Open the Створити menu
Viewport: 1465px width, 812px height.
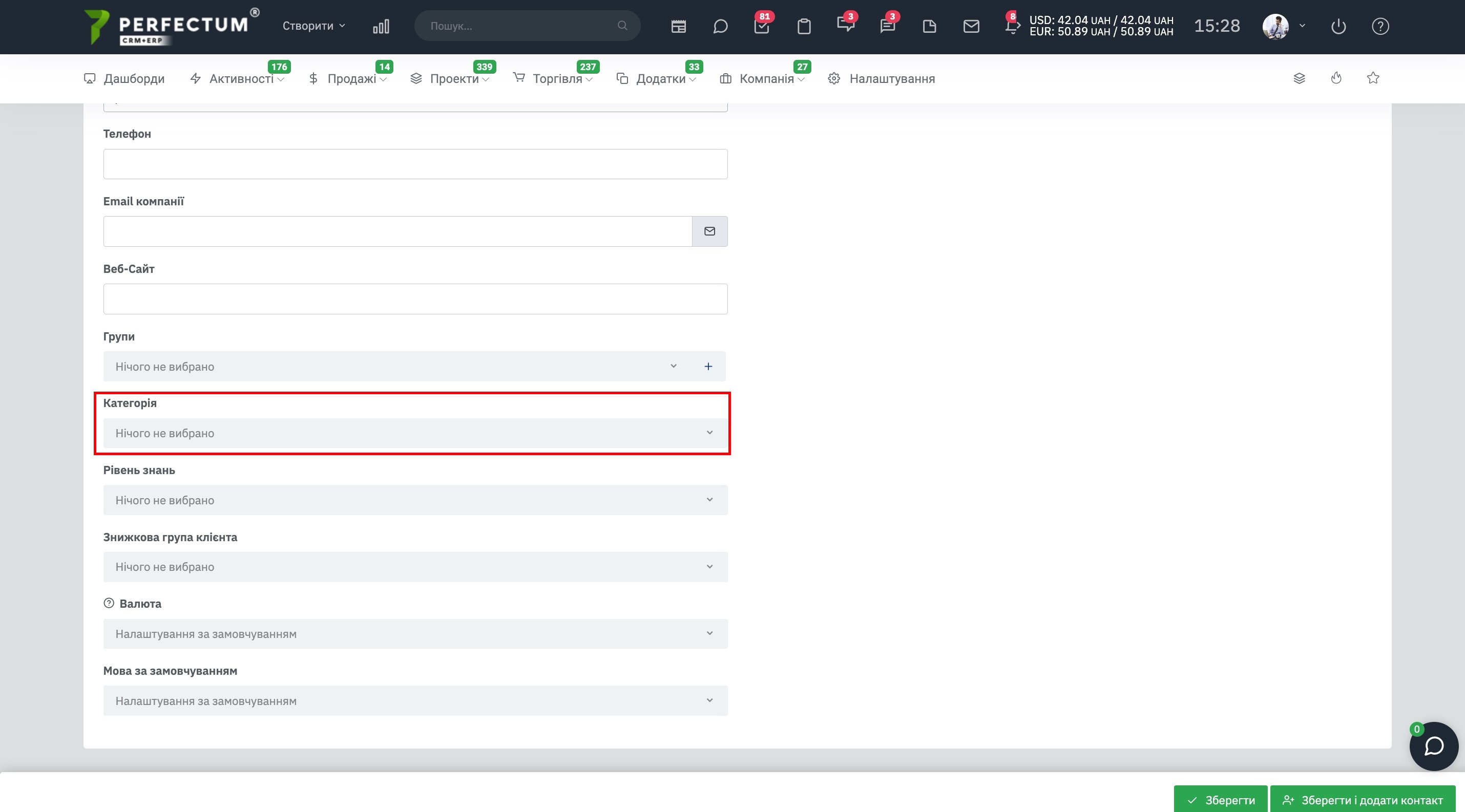point(314,26)
